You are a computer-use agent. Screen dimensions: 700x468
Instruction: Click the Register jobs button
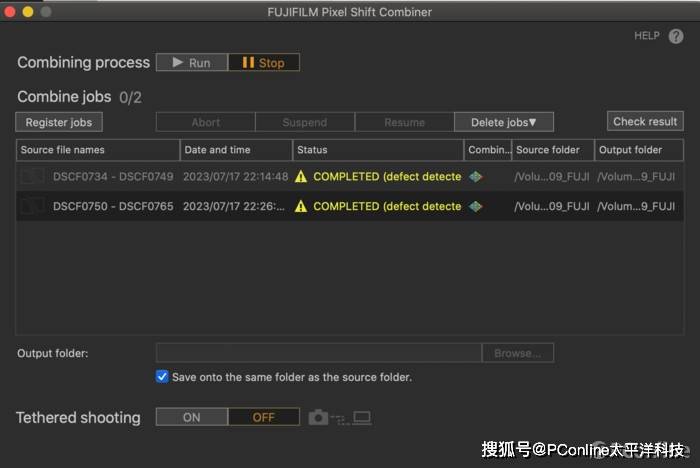click(x=59, y=122)
